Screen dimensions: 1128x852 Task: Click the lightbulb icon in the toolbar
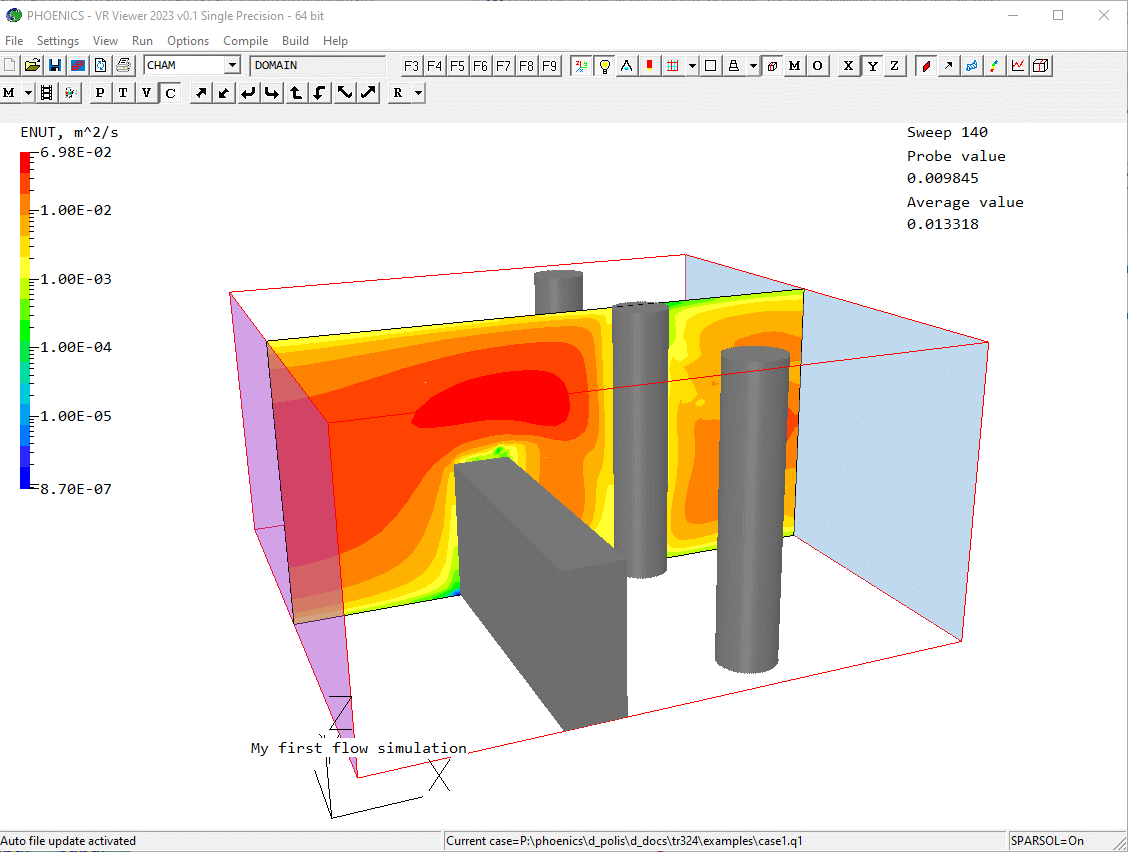pyautogui.click(x=604, y=66)
